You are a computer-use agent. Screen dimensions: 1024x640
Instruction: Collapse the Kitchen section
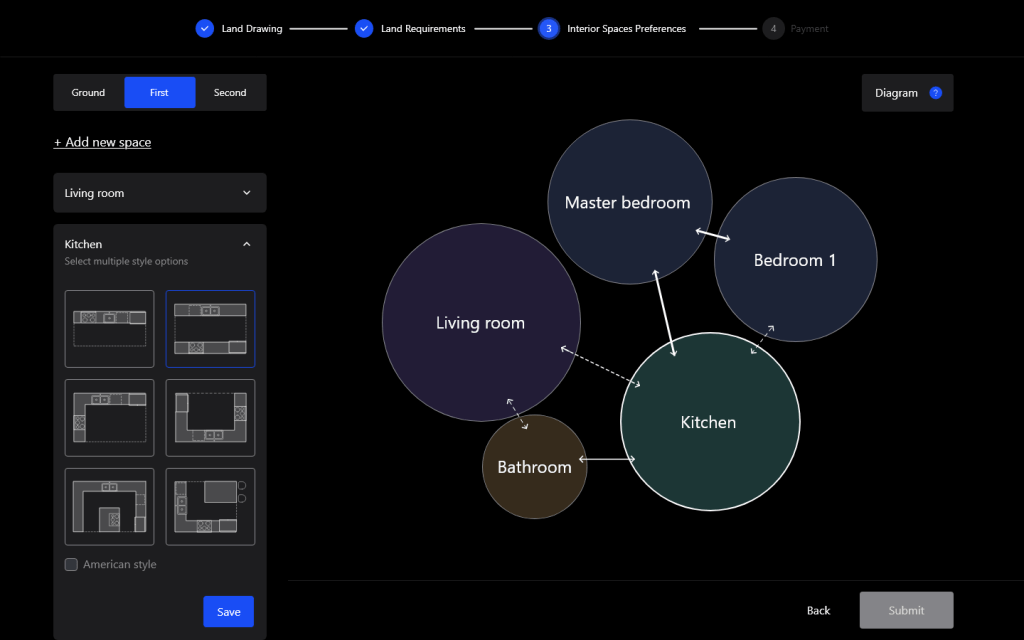tap(246, 244)
